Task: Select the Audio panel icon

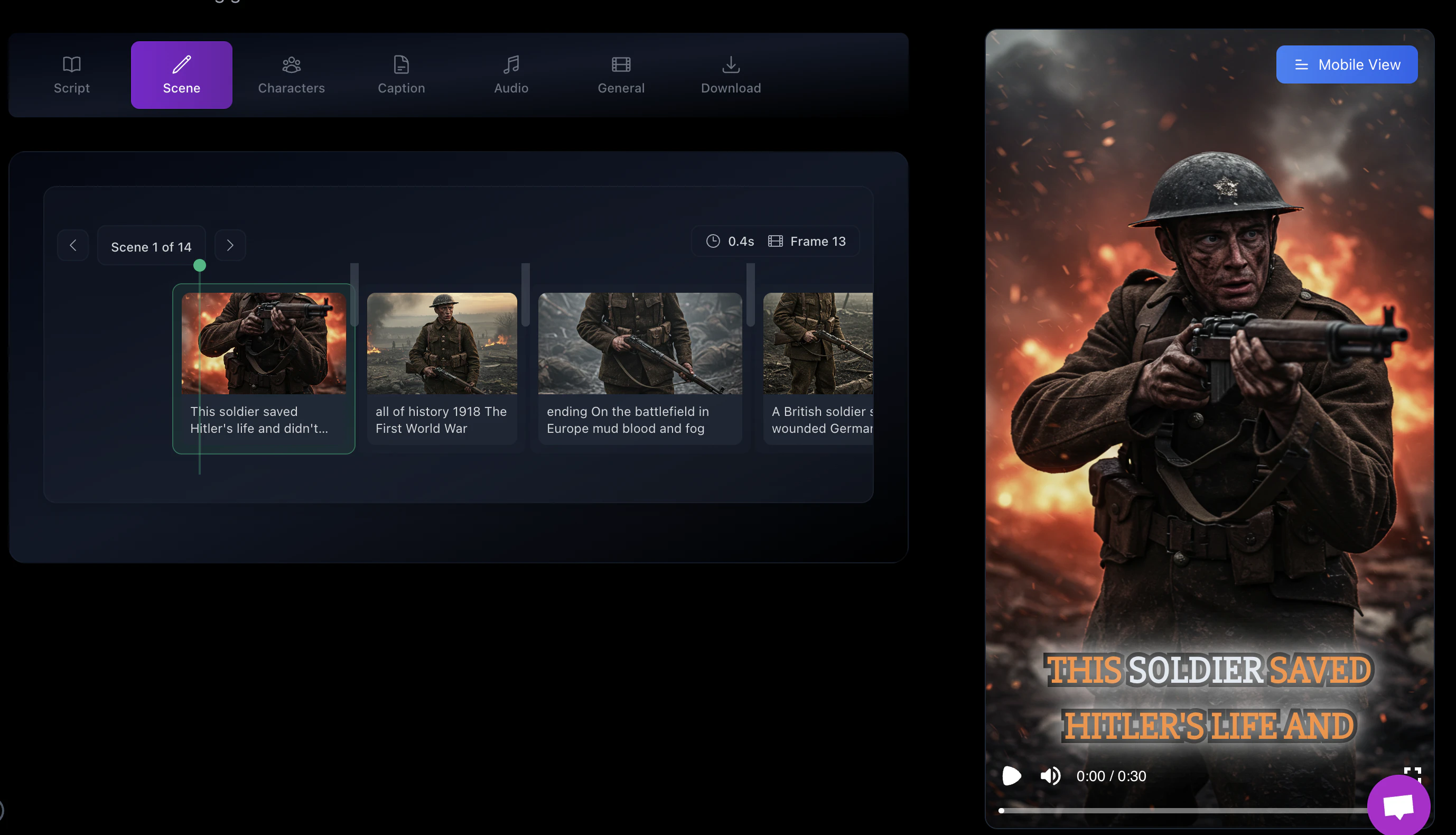Action: pyautogui.click(x=511, y=65)
